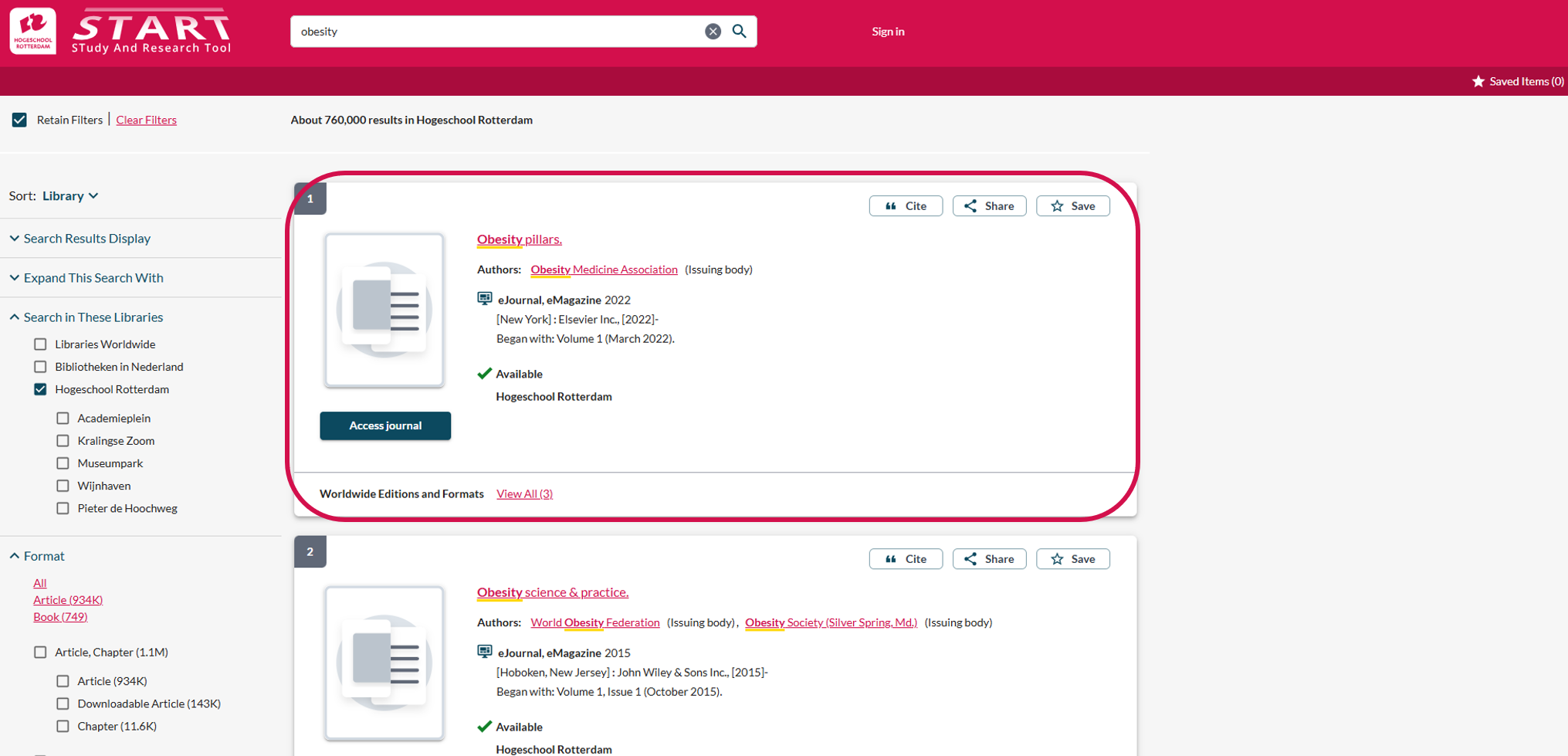Click the Obesity pillars cover thumbnail

384,310
